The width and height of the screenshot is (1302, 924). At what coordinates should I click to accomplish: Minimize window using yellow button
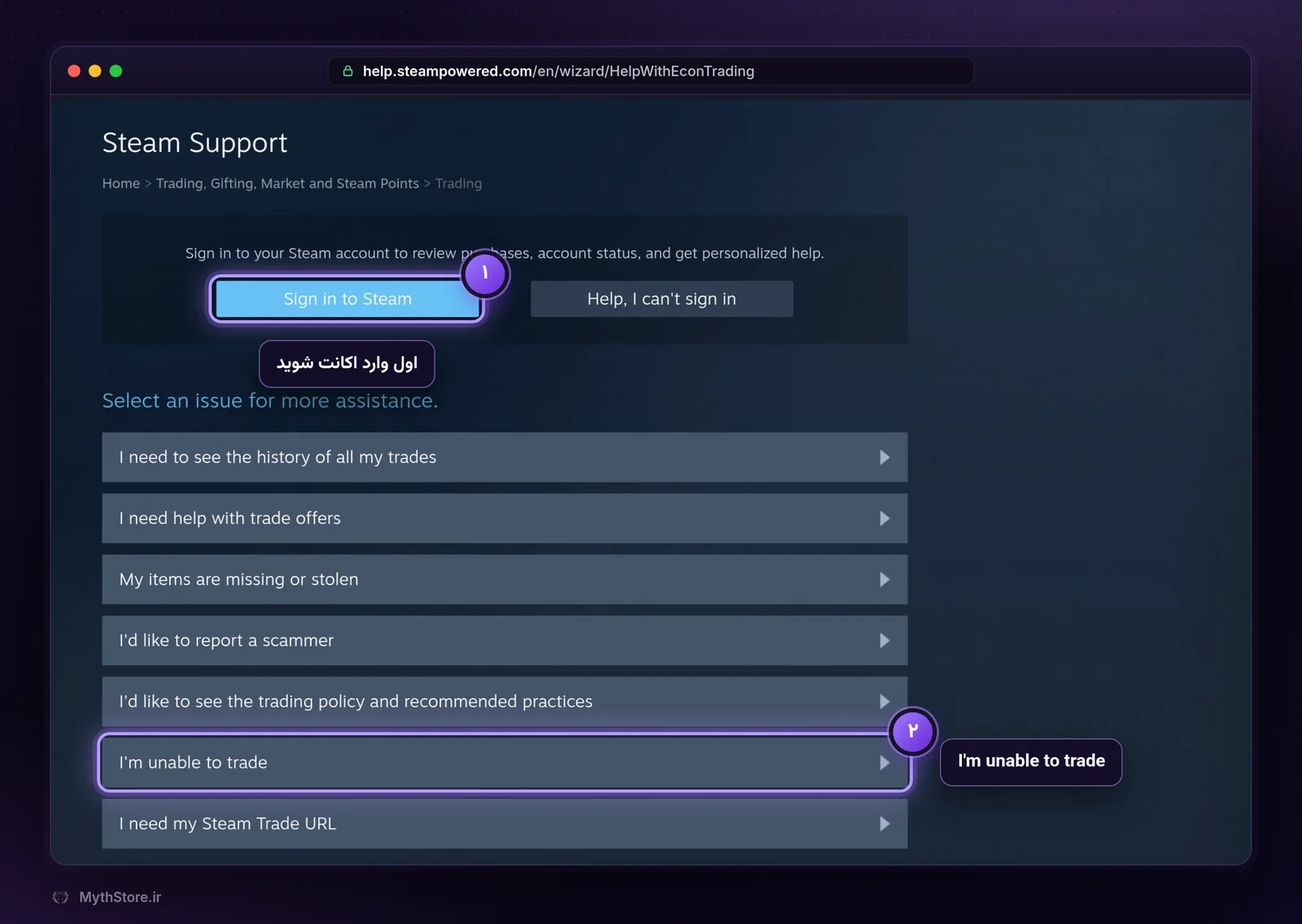(95, 71)
